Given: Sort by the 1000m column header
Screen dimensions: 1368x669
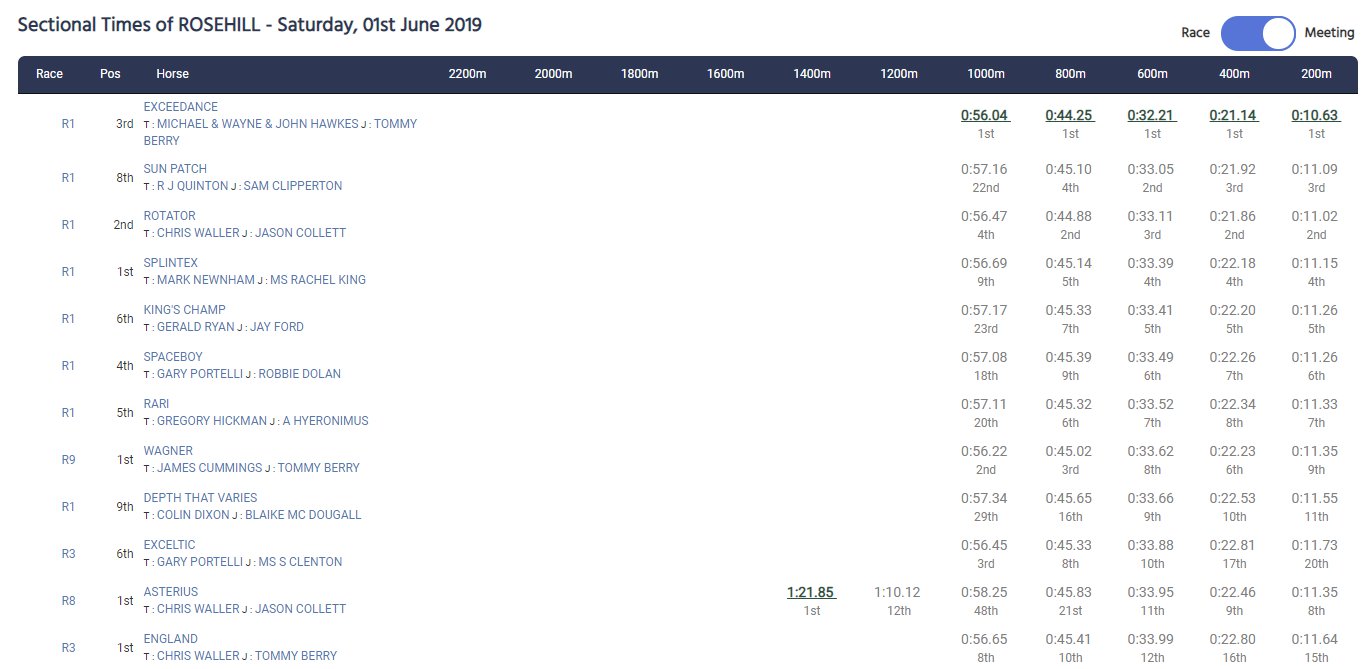Looking at the screenshot, I should coord(985,74).
